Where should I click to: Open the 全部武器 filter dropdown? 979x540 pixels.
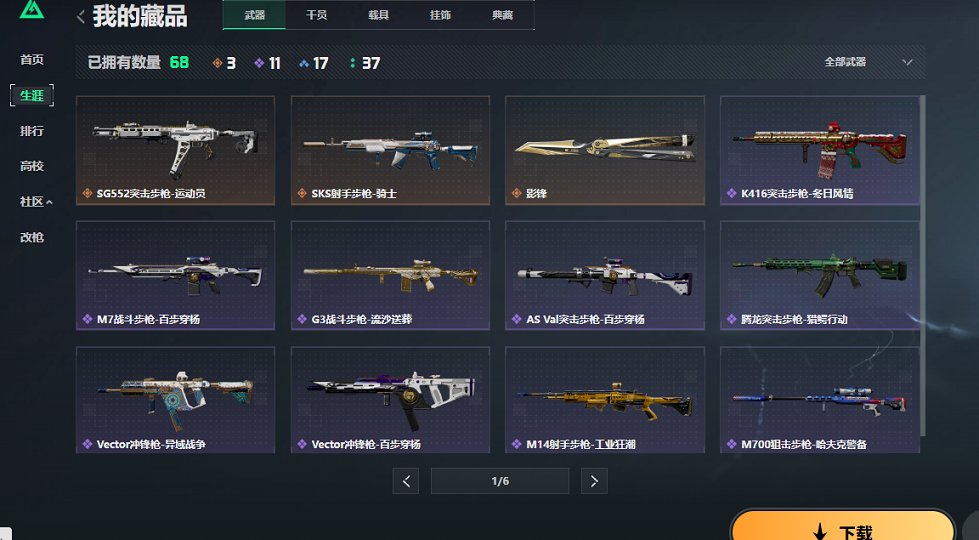pyautogui.click(x=868, y=62)
